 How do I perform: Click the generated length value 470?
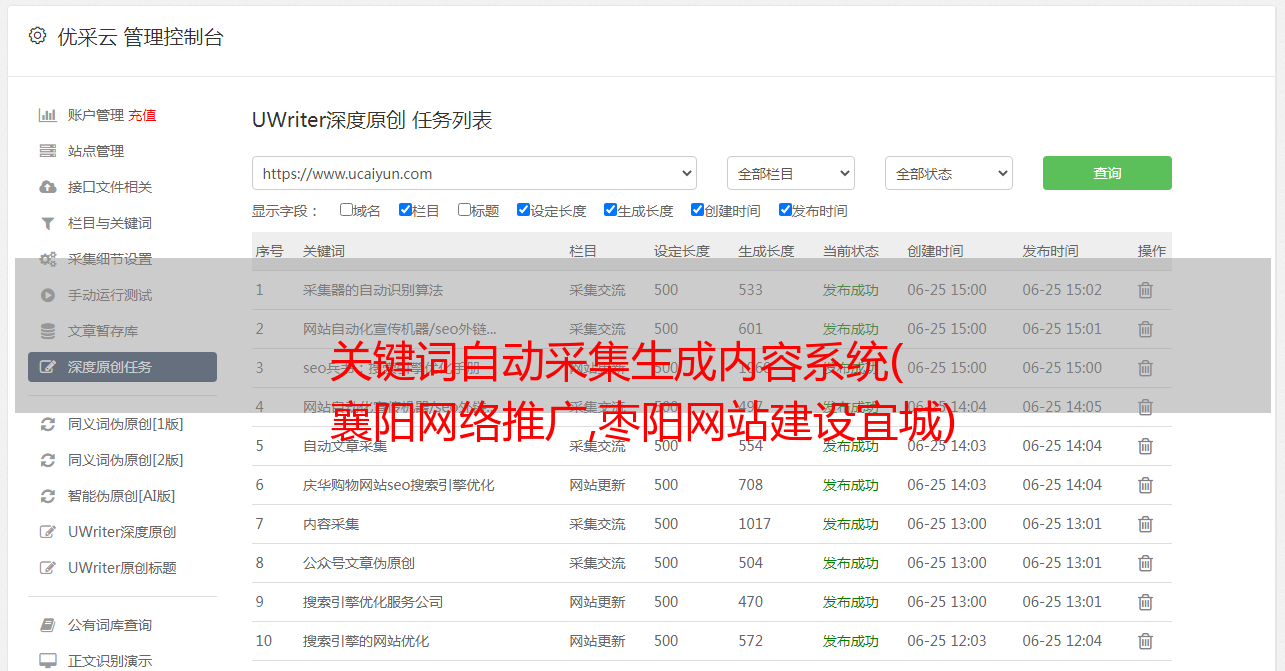point(751,602)
